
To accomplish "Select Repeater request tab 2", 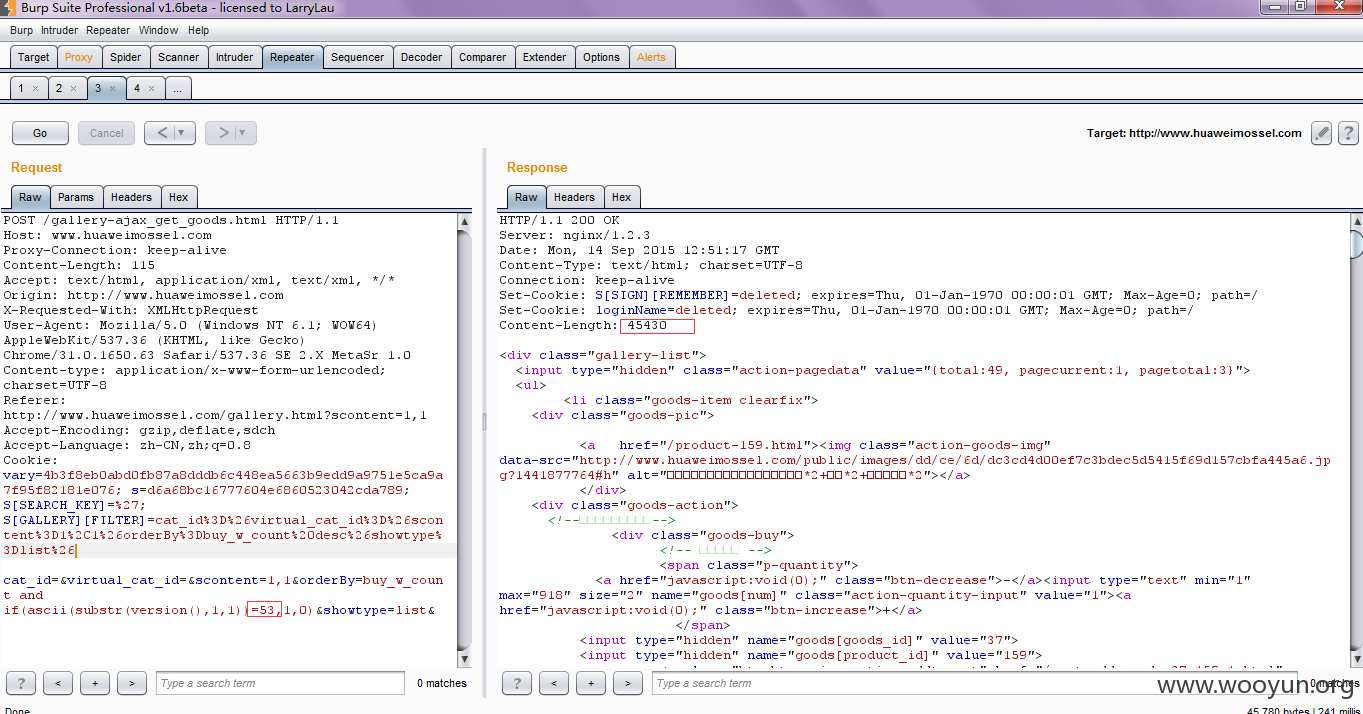I will coord(59,88).
